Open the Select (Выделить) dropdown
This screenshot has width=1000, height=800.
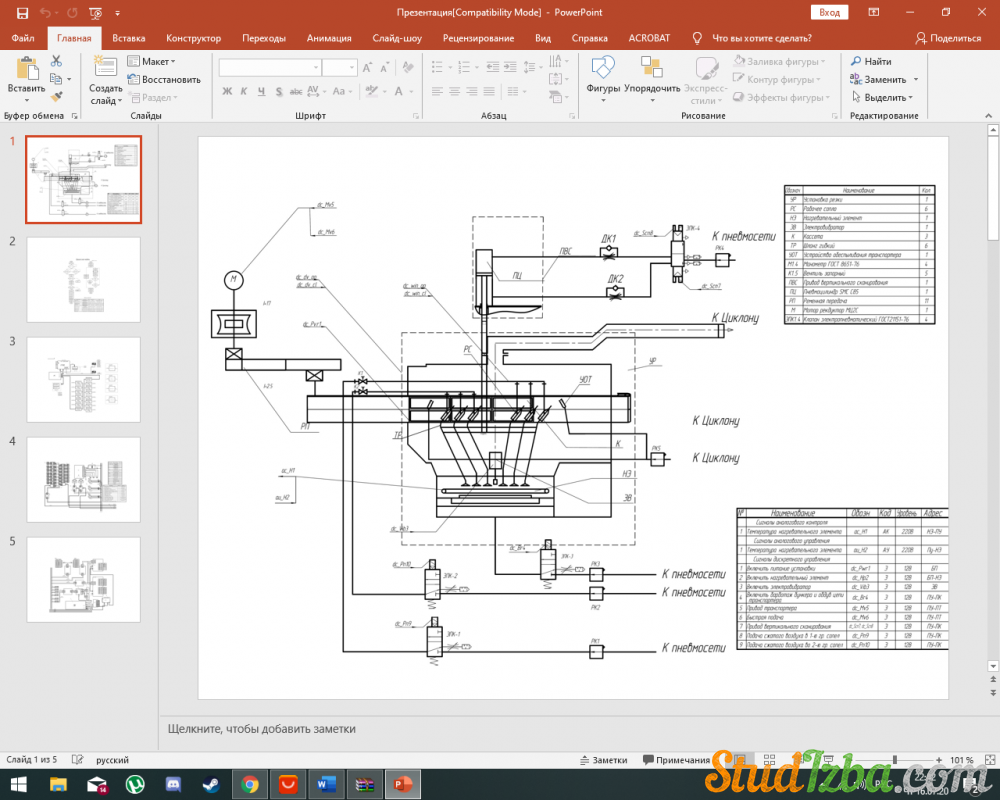pos(883,98)
